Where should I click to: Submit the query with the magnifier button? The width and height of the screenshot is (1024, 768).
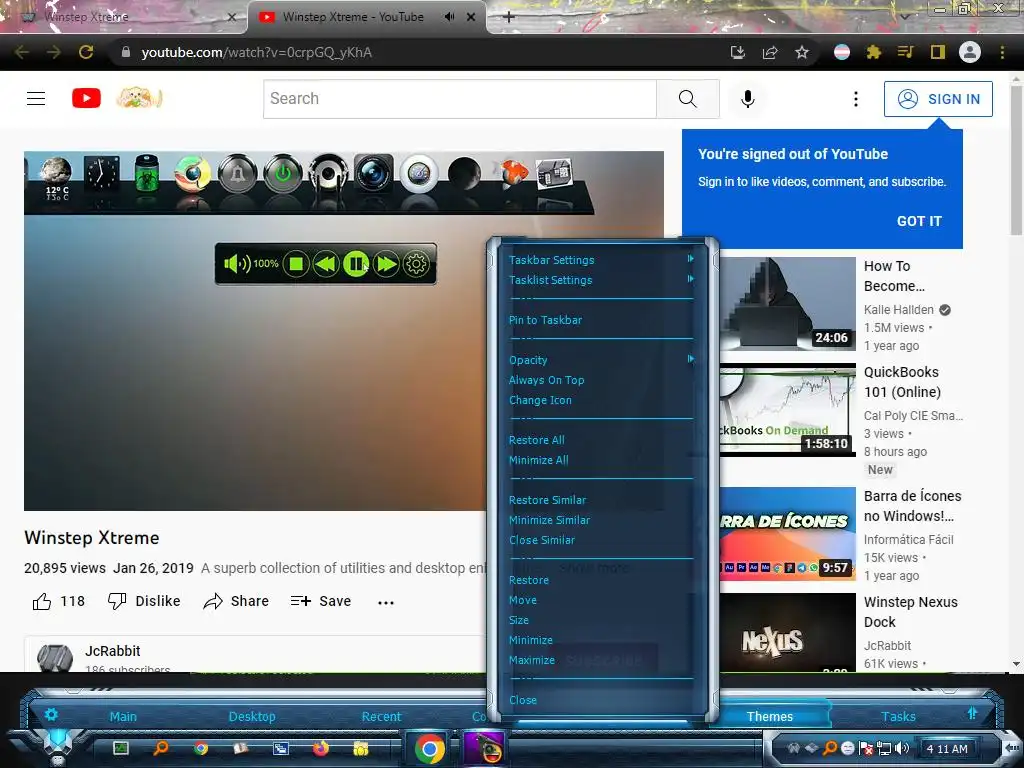coord(688,99)
